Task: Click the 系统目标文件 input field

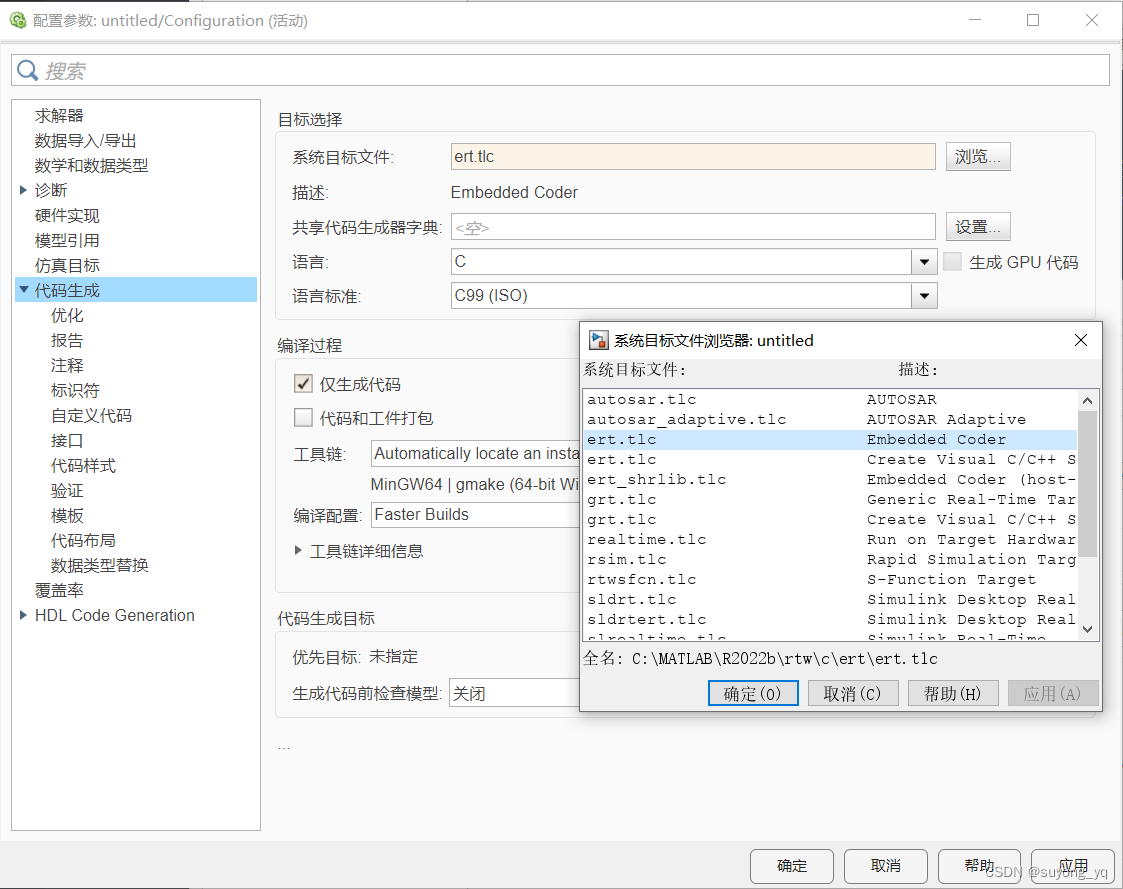Action: (693, 156)
